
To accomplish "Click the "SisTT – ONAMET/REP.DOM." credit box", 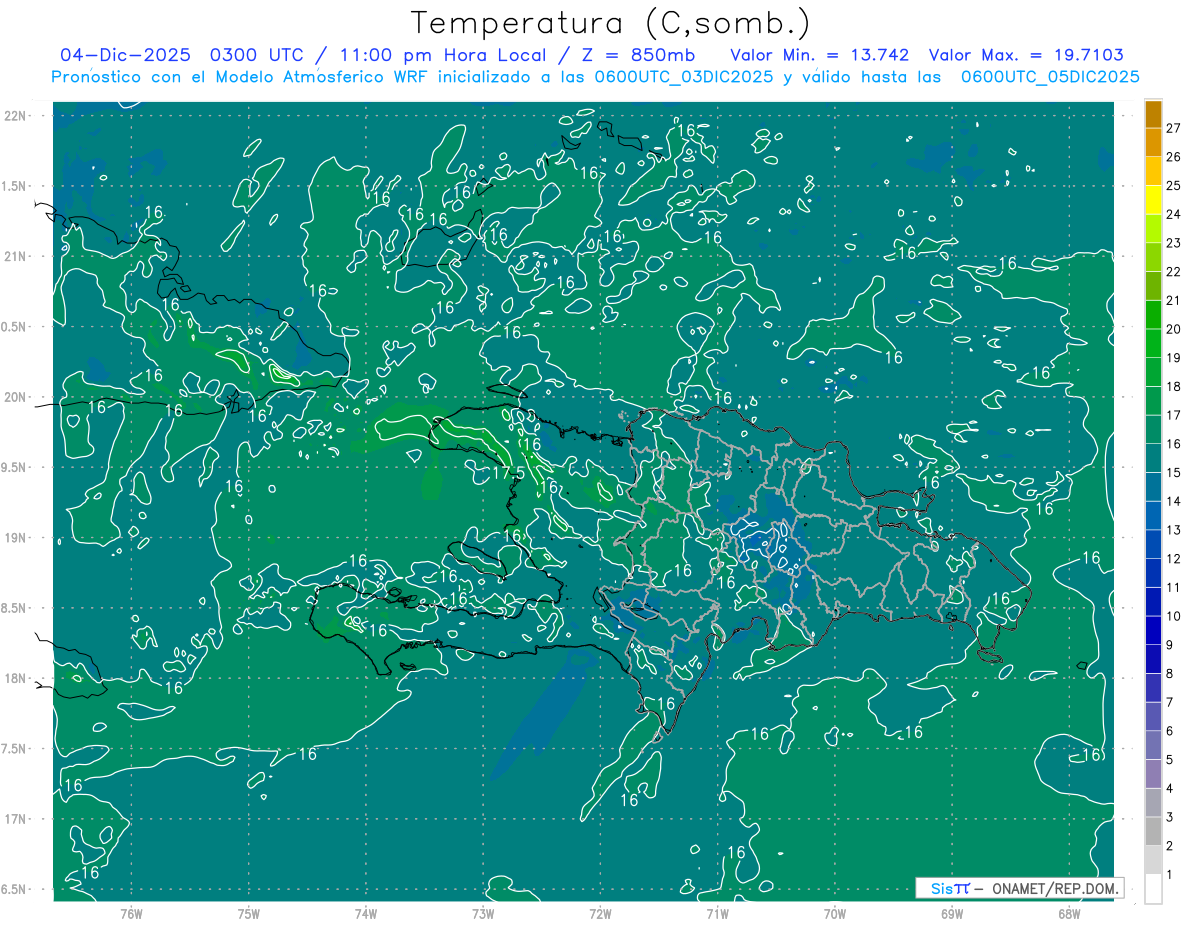I will 1019,888.
